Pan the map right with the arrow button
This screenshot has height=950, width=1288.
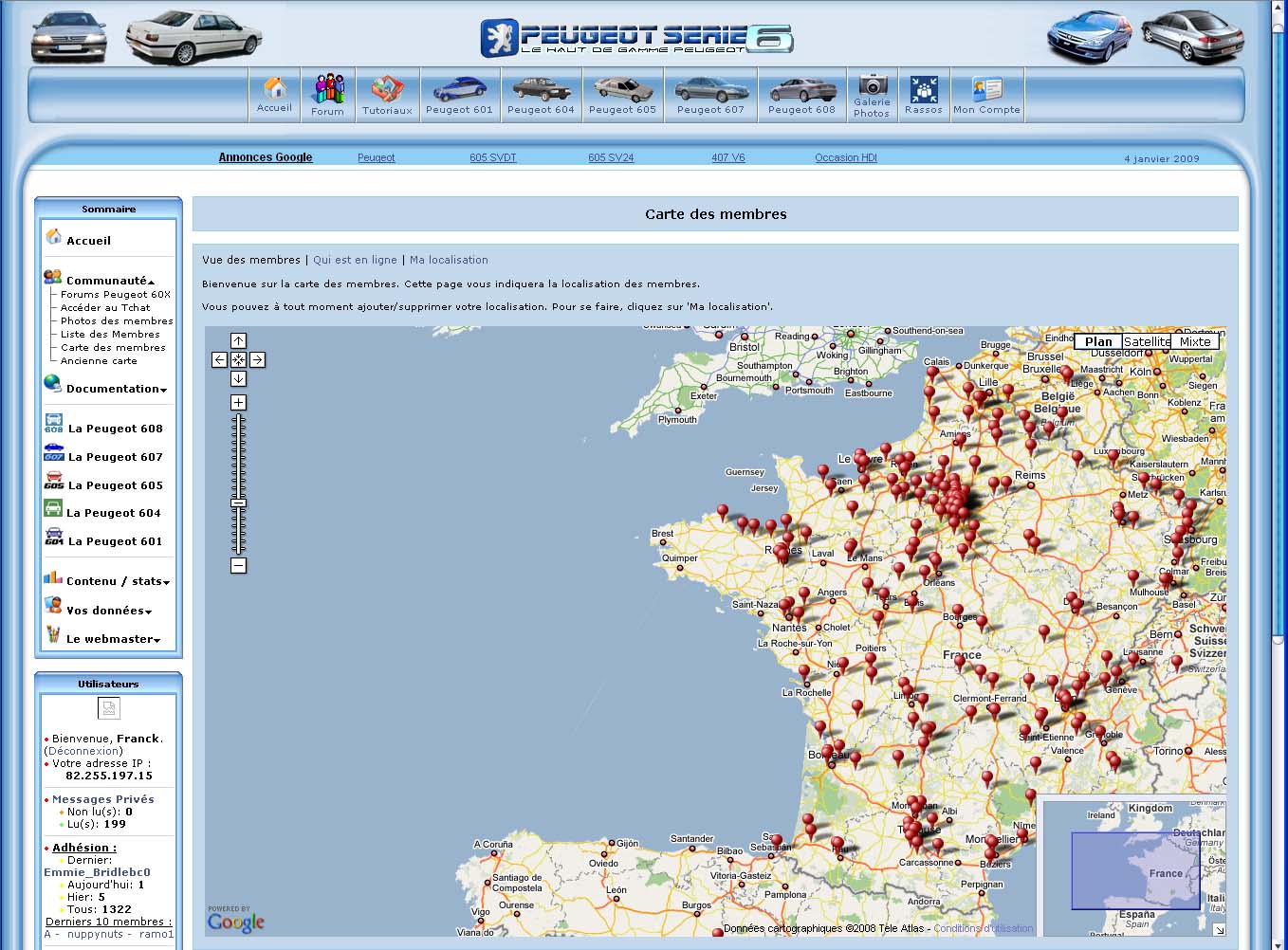pyautogui.click(x=257, y=359)
